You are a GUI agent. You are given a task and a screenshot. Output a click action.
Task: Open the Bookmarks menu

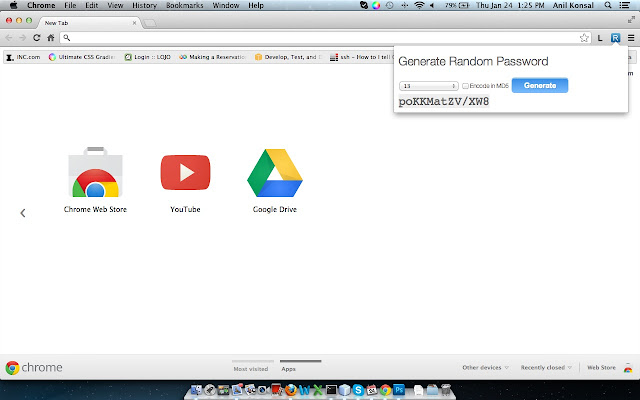(x=184, y=5)
